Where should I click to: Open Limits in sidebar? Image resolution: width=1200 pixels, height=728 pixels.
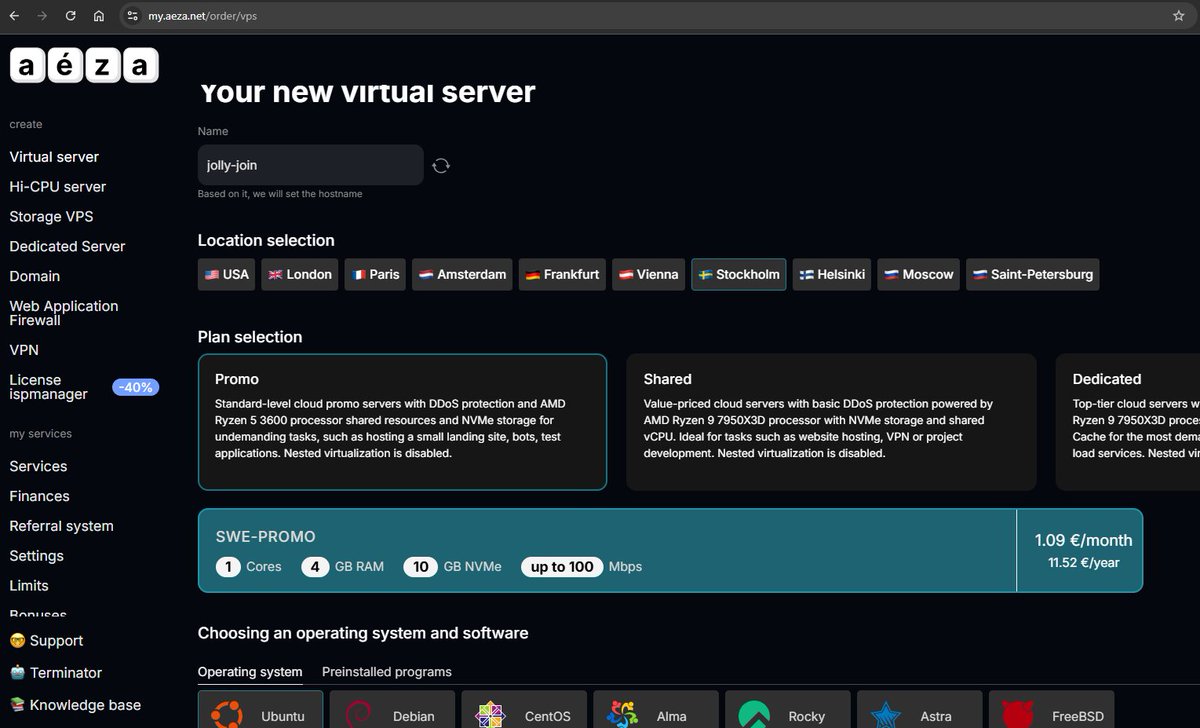click(29, 586)
